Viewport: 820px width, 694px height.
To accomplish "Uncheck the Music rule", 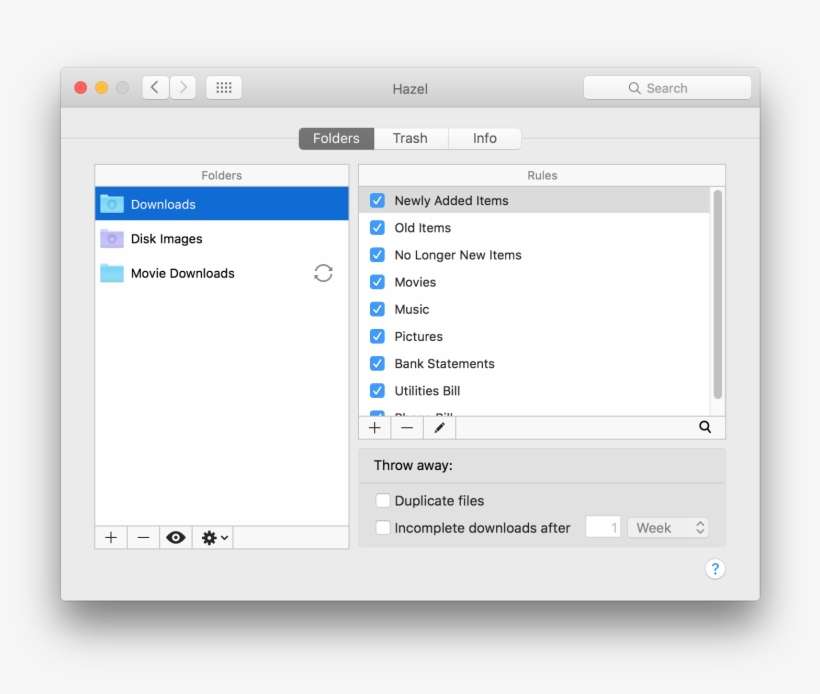I will coord(377,309).
